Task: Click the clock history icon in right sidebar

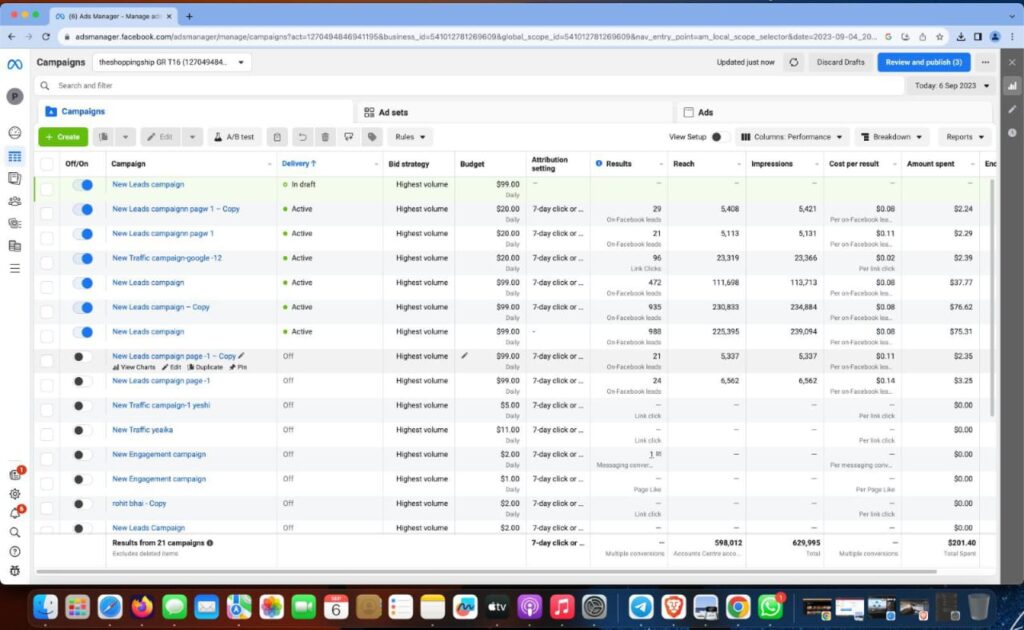Action: click(1012, 132)
